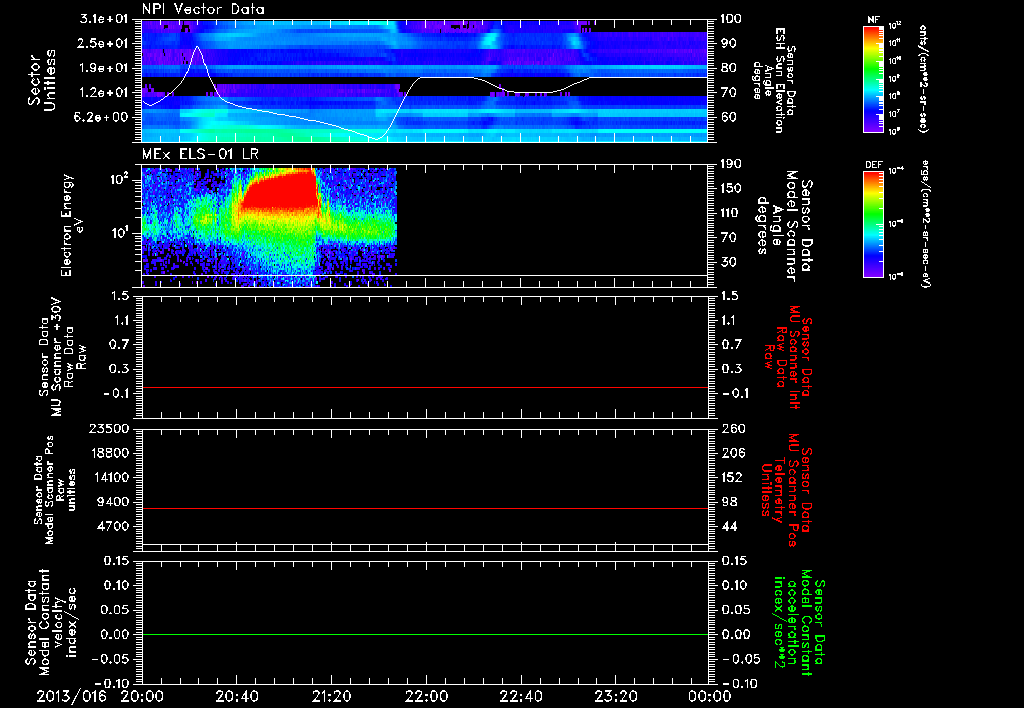Click the '3.1e+01' sector tick label
The height and width of the screenshot is (708, 1024).
click(x=104, y=19)
